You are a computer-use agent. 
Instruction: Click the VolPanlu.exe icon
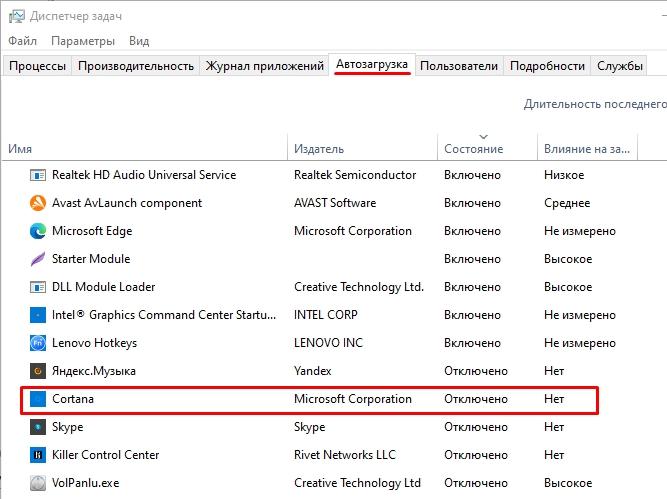click(x=38, y=483)
